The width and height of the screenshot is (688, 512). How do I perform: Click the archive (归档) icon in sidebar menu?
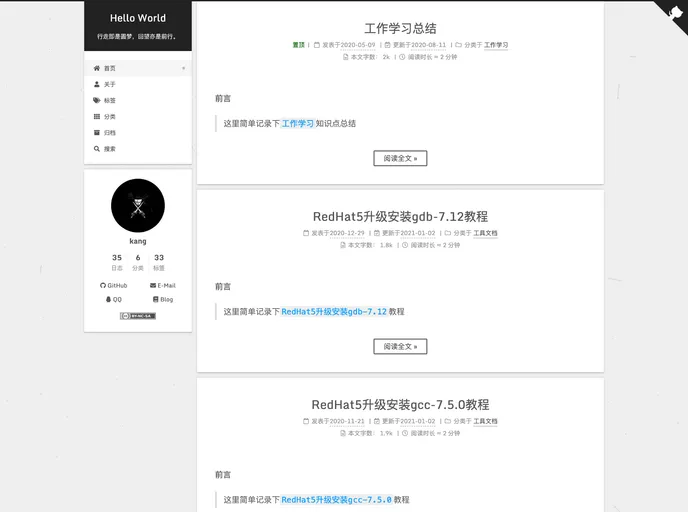97,133
